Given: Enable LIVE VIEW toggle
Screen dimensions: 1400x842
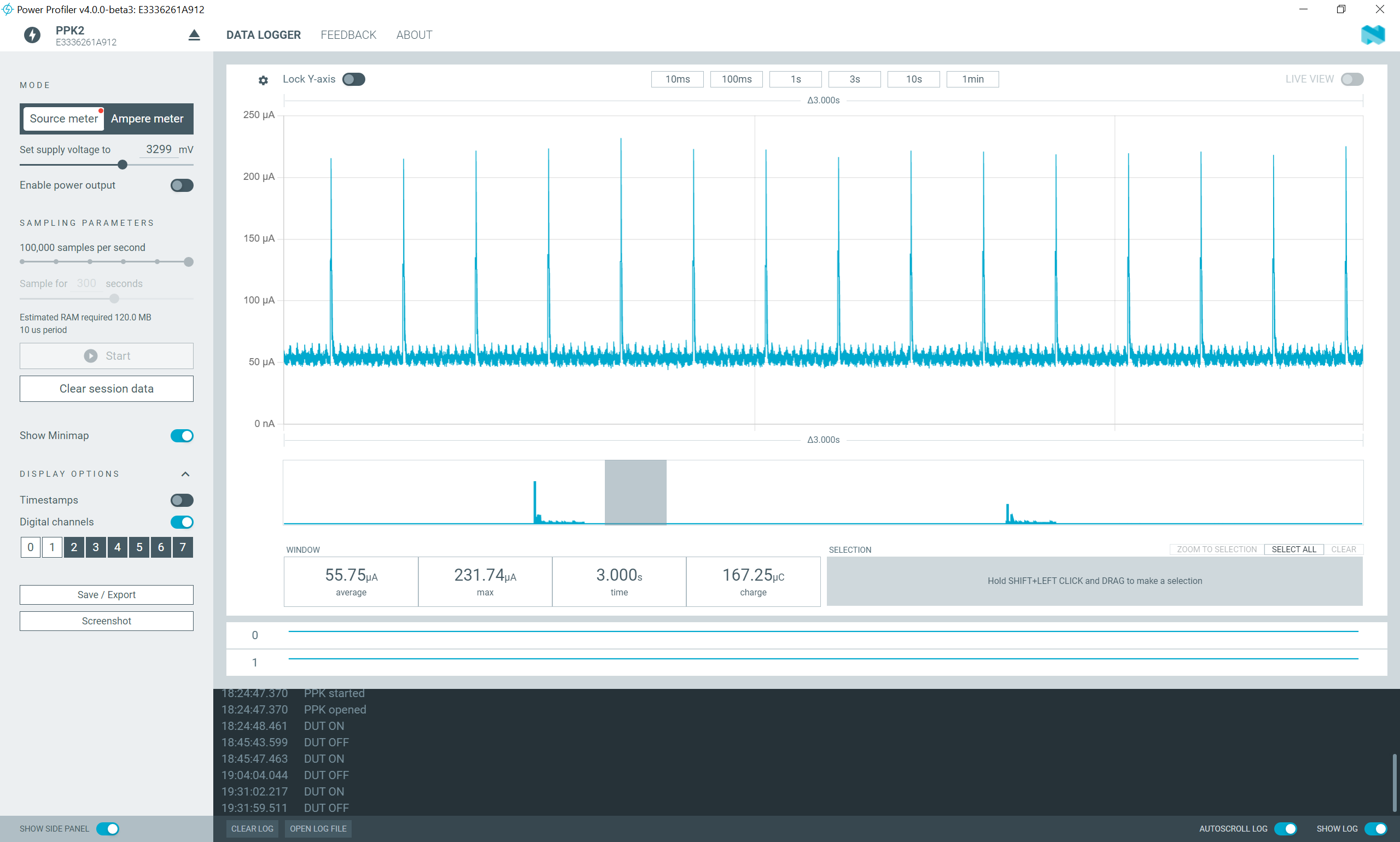Looking at the screenshot, I should [1352, 79].
